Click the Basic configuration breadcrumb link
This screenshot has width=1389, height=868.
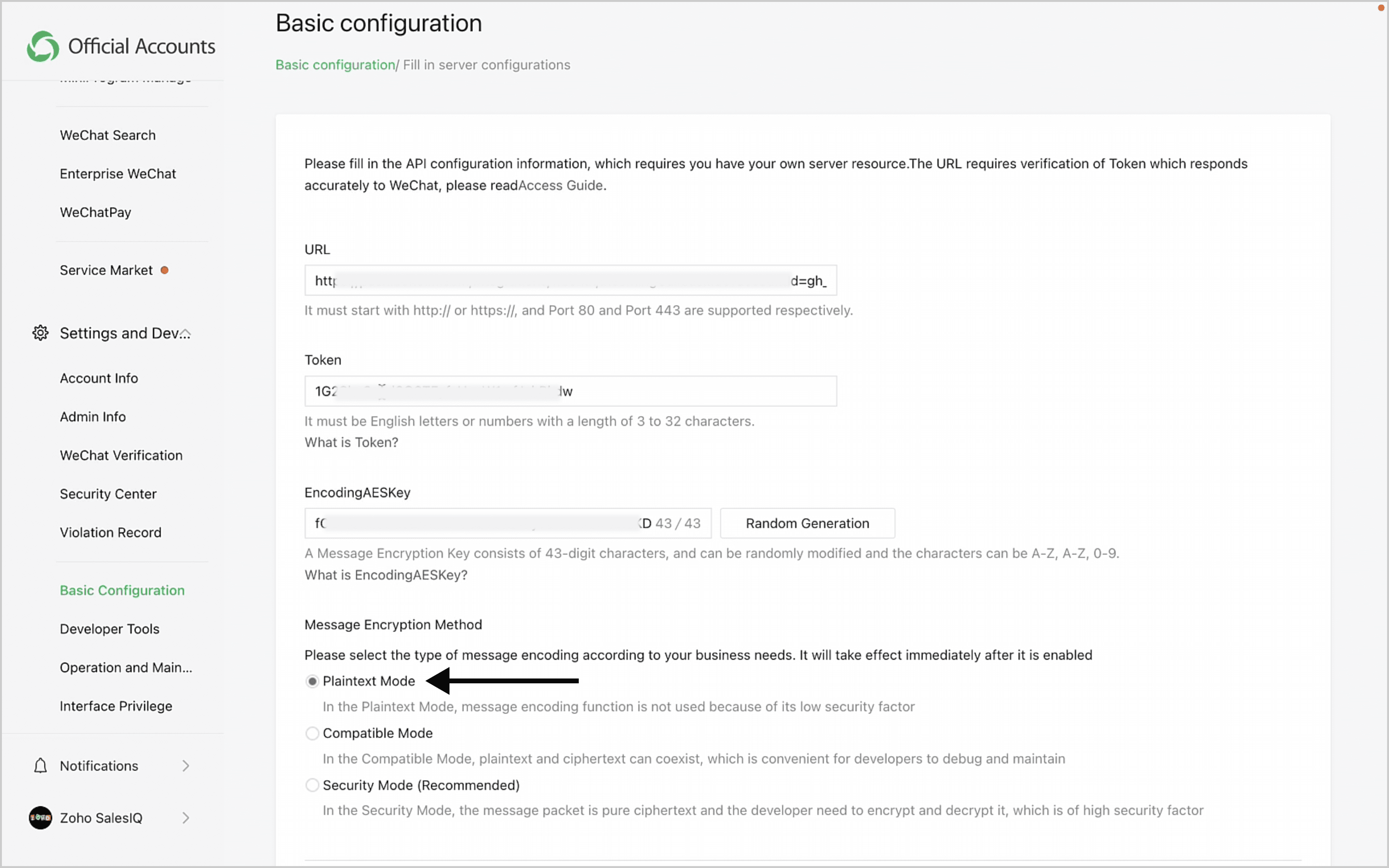point(335,65)
